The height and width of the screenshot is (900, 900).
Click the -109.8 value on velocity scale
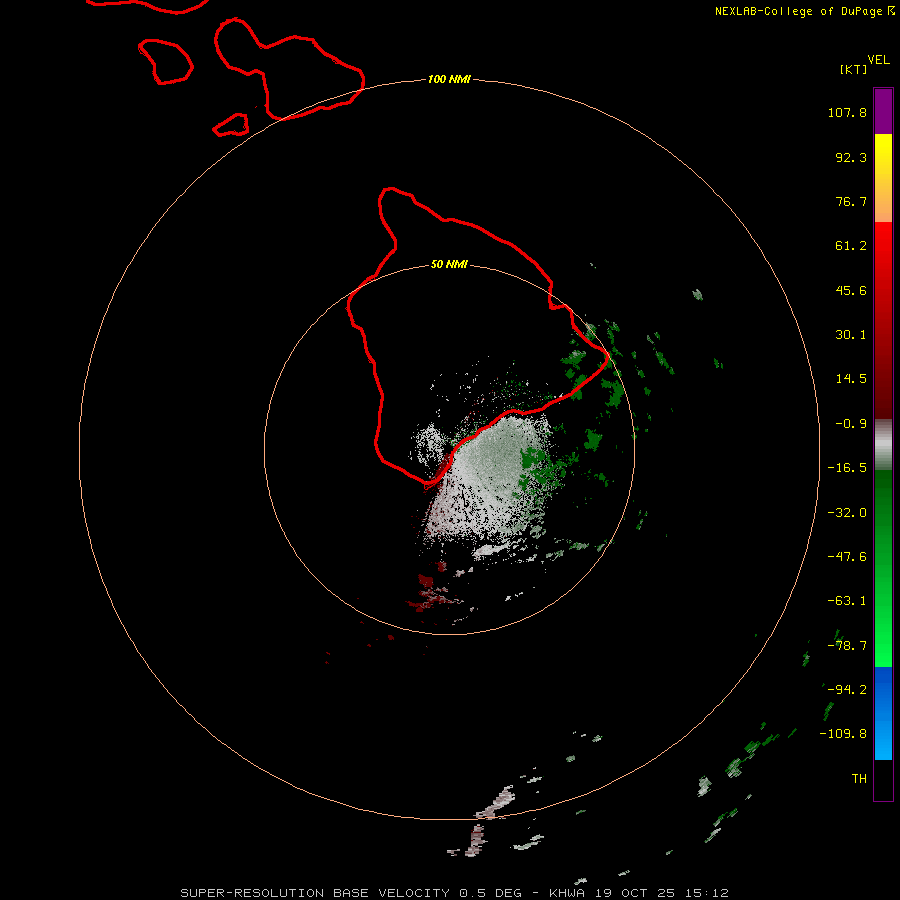[x=843, y=734]
